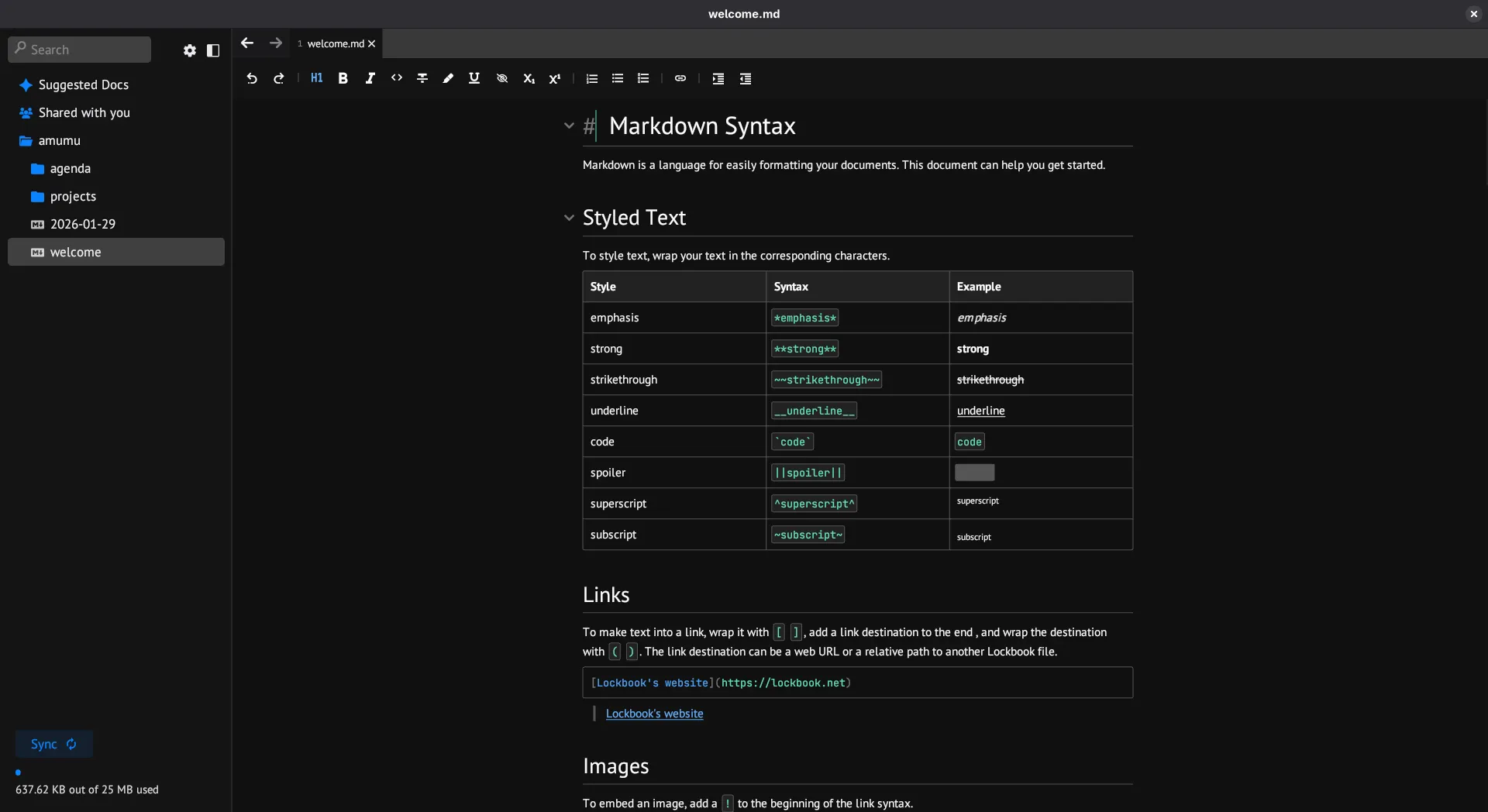
Task: Apply H1 heading format
Action: [x=317, y=78]
